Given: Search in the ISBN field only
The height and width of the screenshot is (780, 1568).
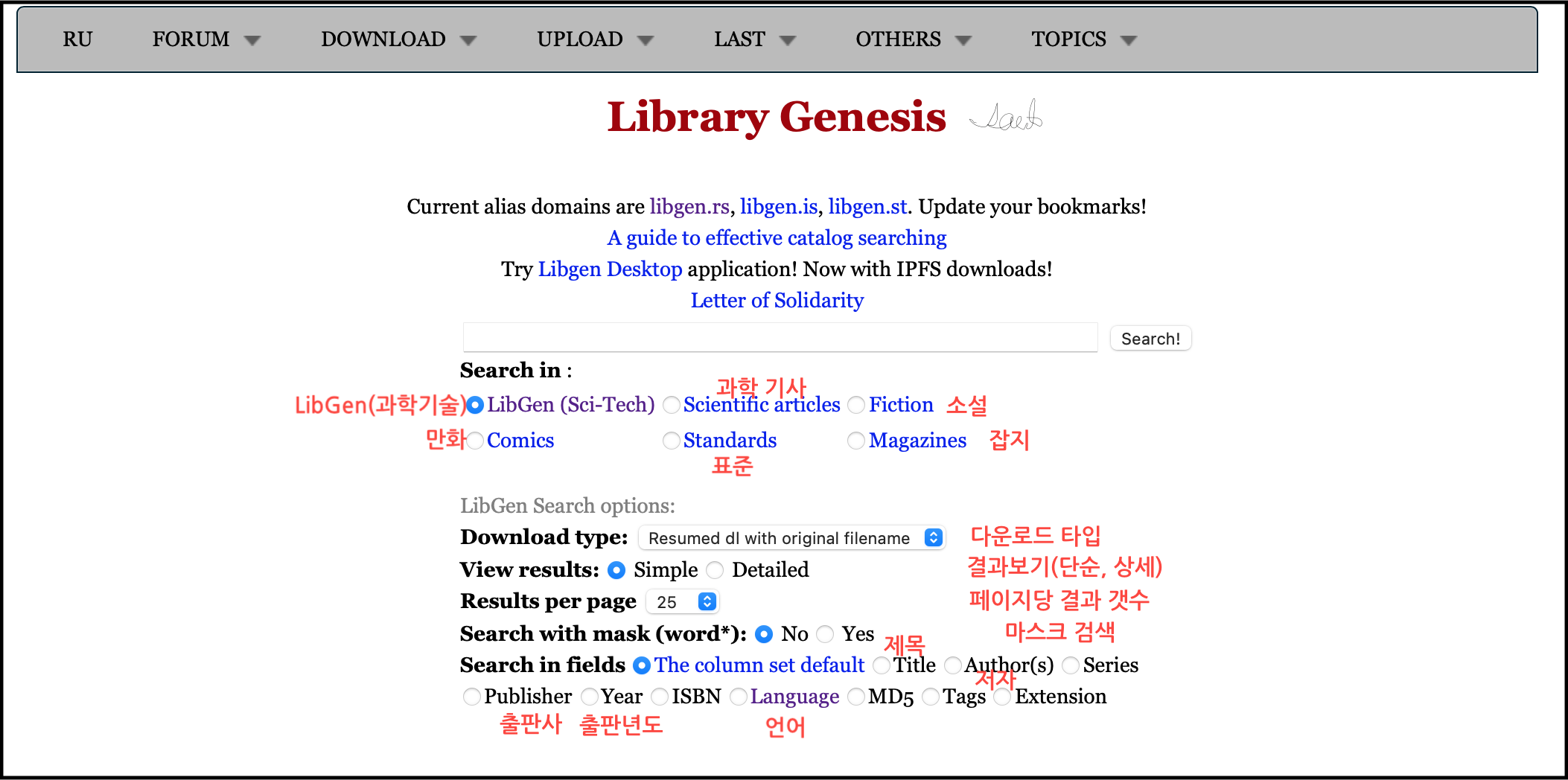Looking at the screenshot, I should tap(660, 697).
